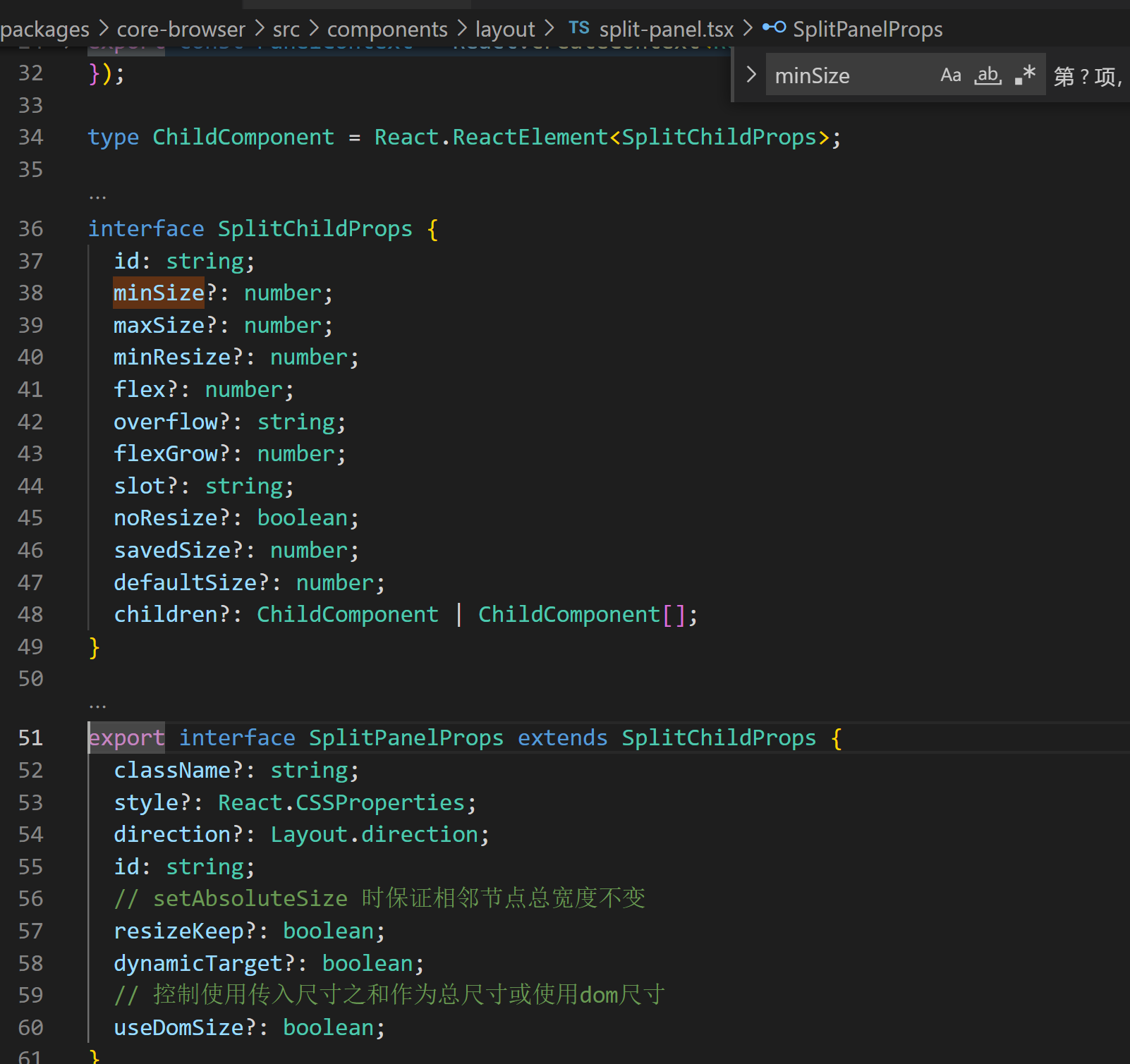Image resolution: width=1130 pixels, height=1064 pixels.
Task: Select core-browser in the breadcrumb bar
Action: tap(181, 28)
